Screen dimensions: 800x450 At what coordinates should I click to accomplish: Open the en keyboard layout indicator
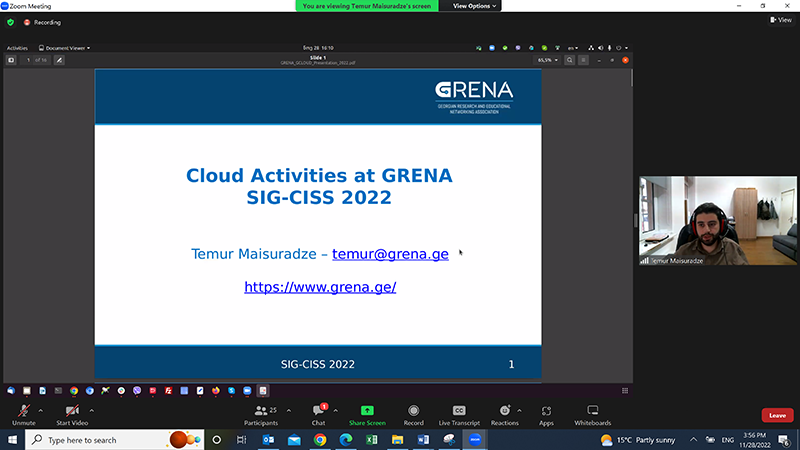pyautogui.click(x=573, y=48)
